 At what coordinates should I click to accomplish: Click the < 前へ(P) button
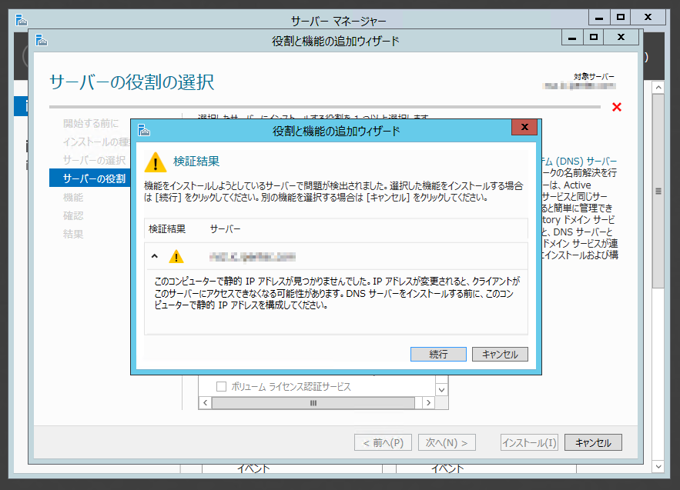(383, 443)
